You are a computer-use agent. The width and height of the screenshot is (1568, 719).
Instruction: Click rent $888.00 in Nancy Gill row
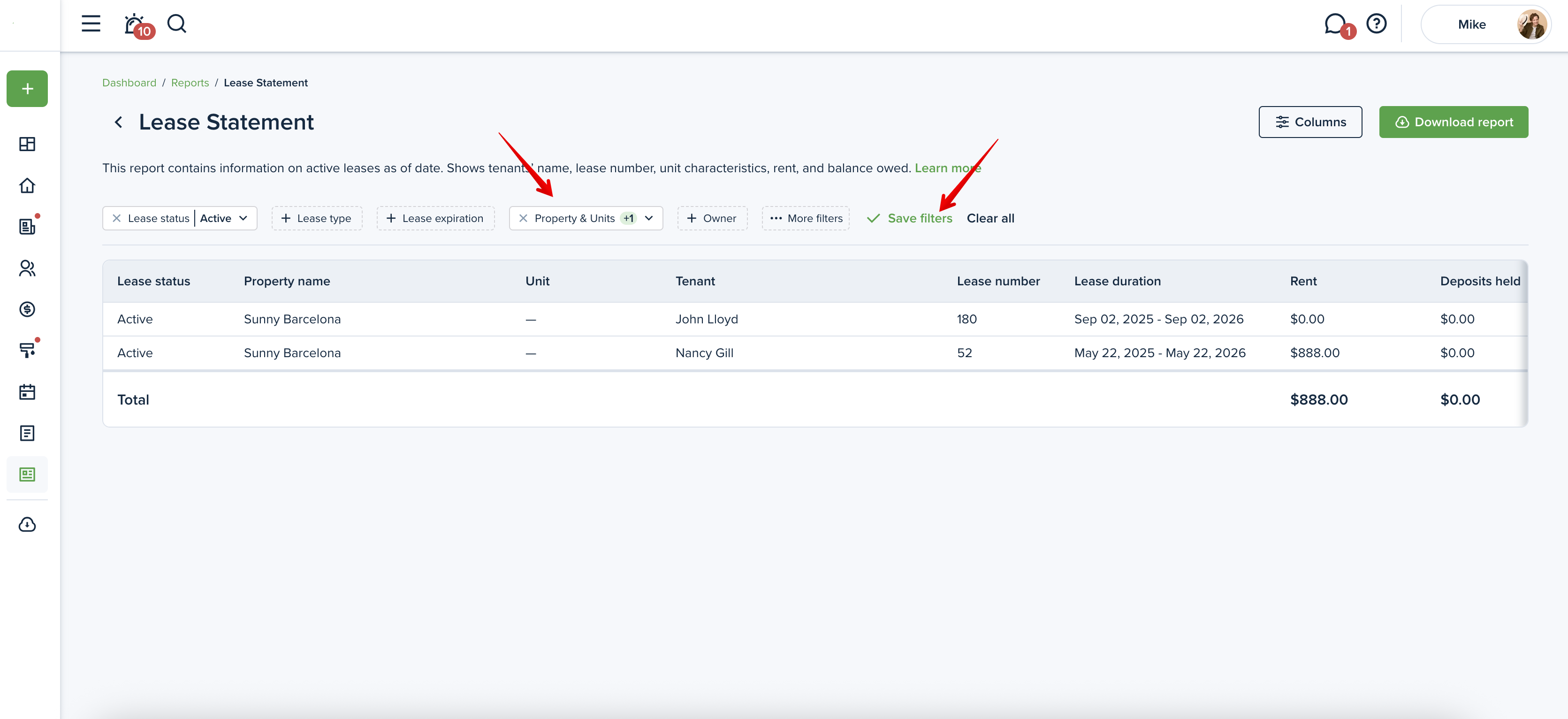(1315, 353)
